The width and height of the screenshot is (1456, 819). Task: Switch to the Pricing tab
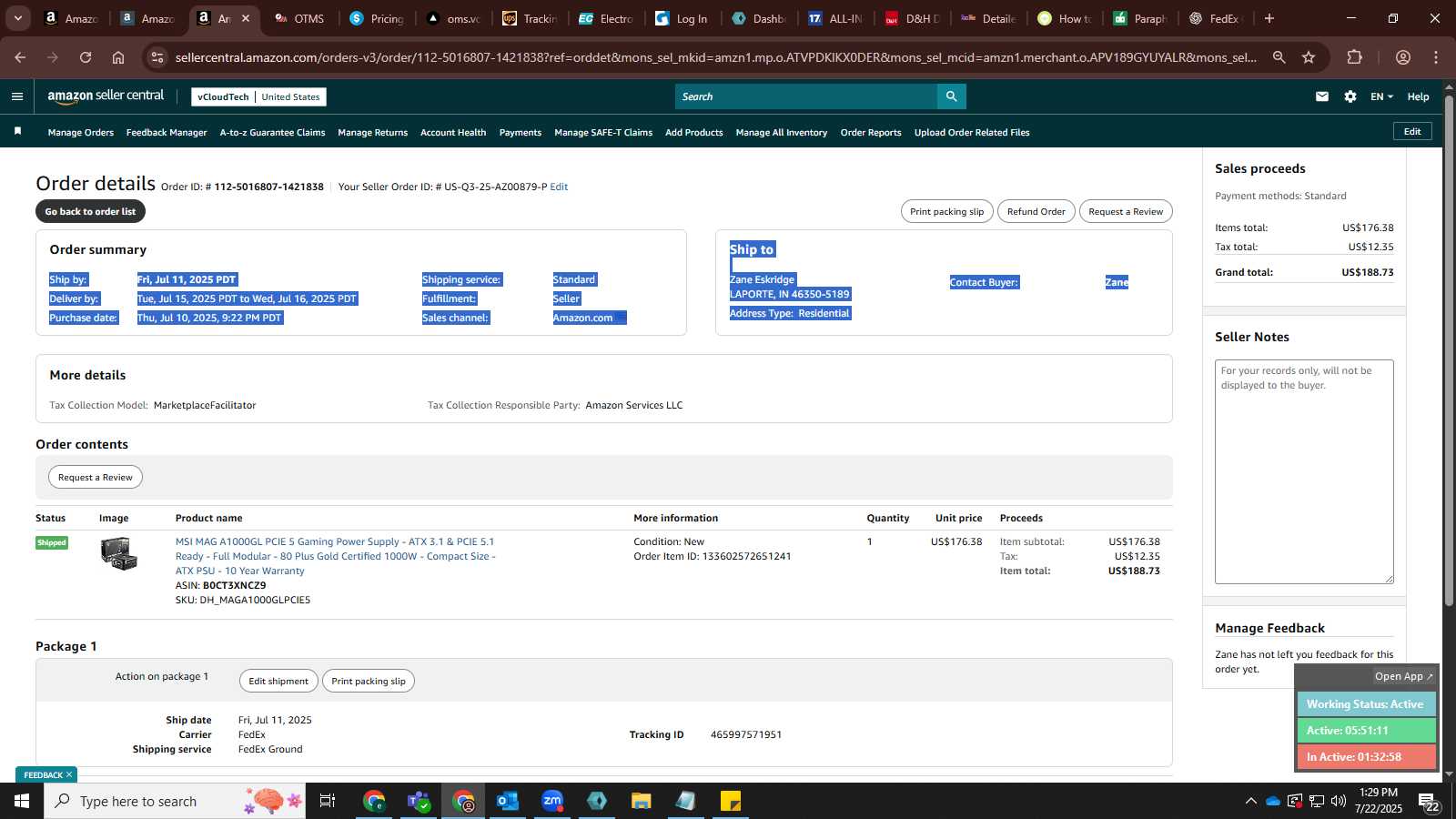(378, 18)
